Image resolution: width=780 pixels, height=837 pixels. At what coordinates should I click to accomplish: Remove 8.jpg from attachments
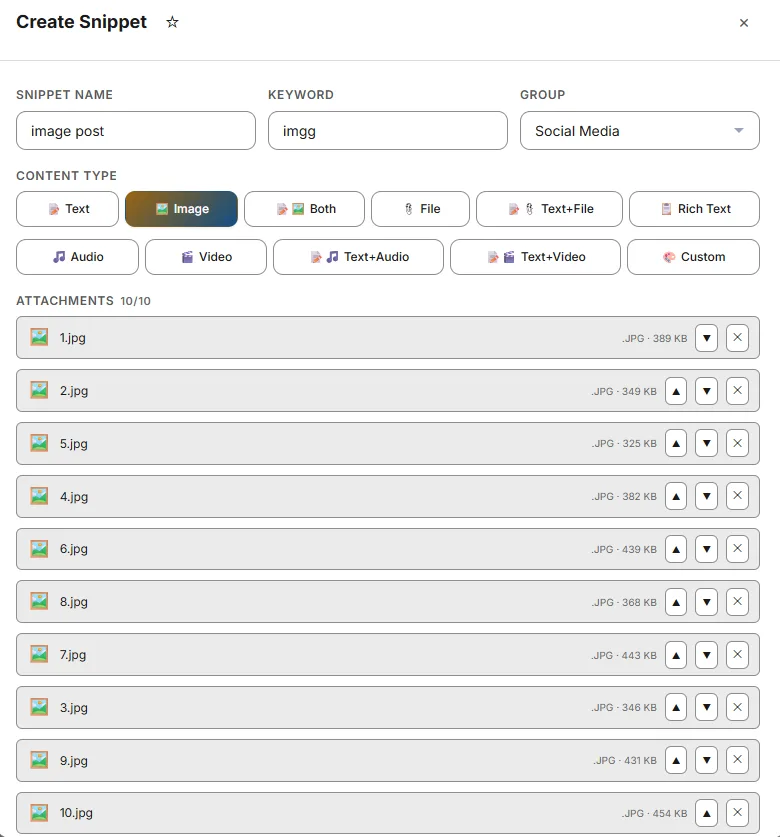pos(737,602)
